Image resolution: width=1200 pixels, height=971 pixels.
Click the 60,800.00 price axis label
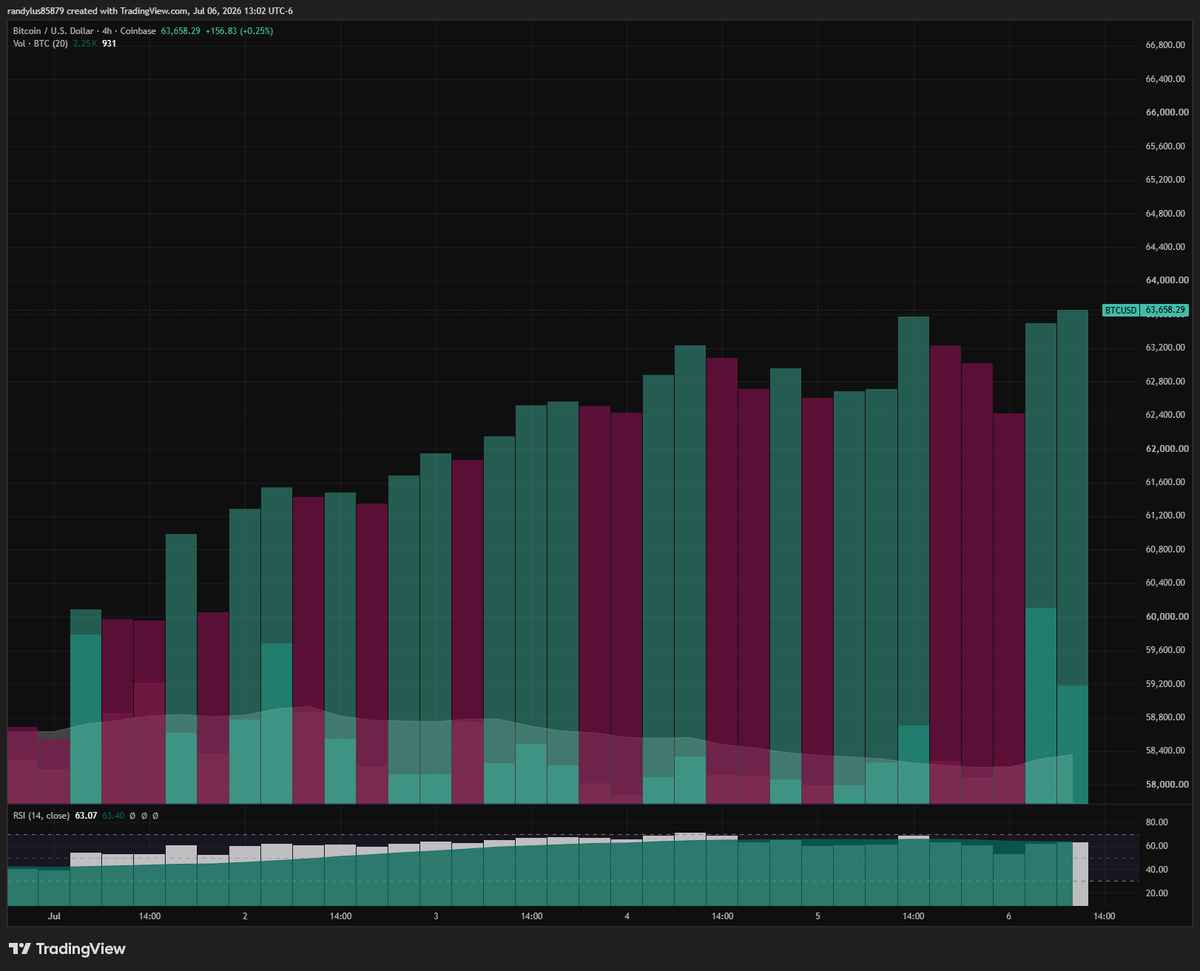coord(1165,549)
